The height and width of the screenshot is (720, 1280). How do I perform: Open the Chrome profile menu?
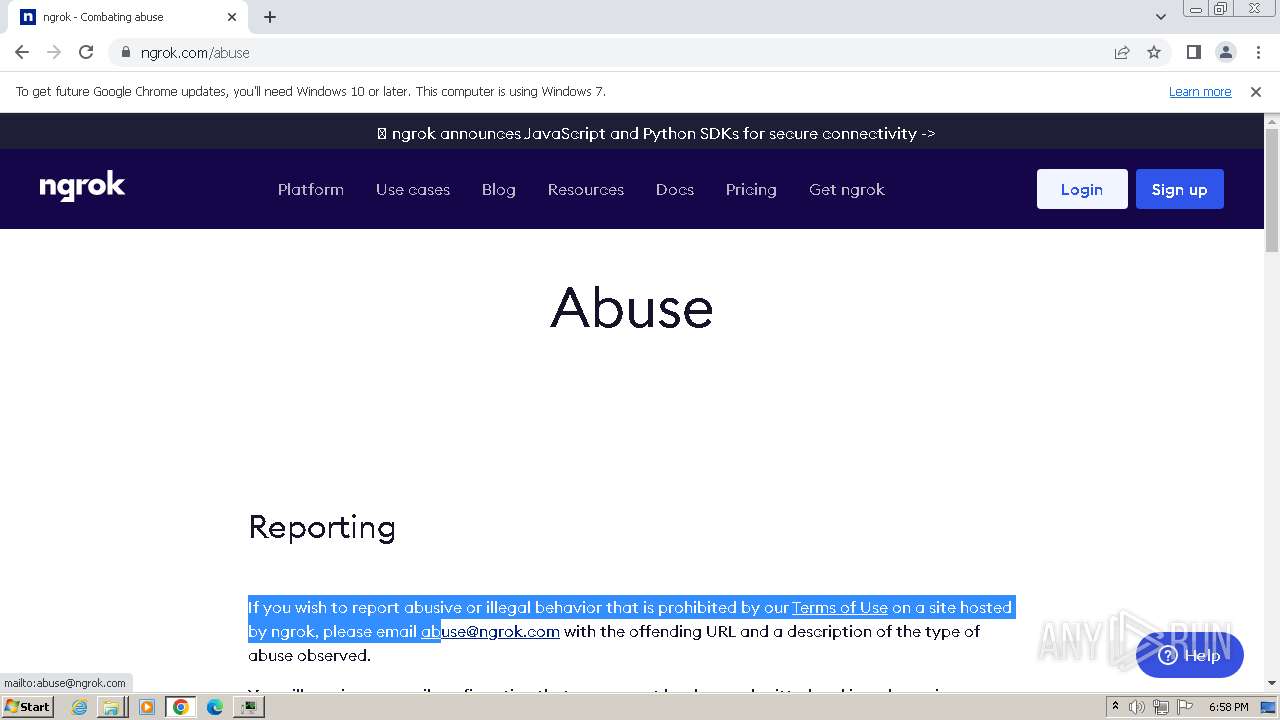[1226, 52]
